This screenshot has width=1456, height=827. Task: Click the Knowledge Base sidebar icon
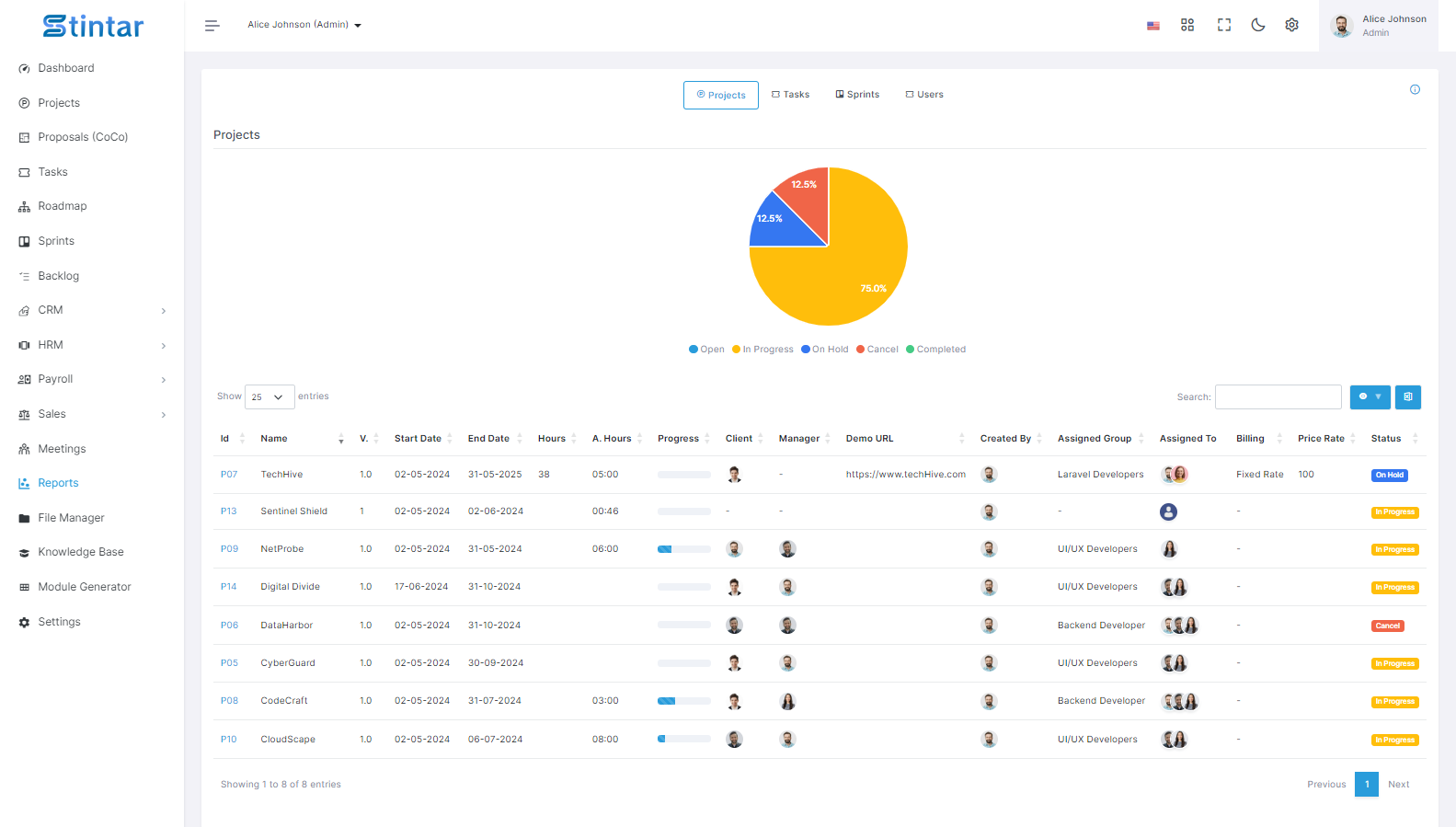pos(25,553)
